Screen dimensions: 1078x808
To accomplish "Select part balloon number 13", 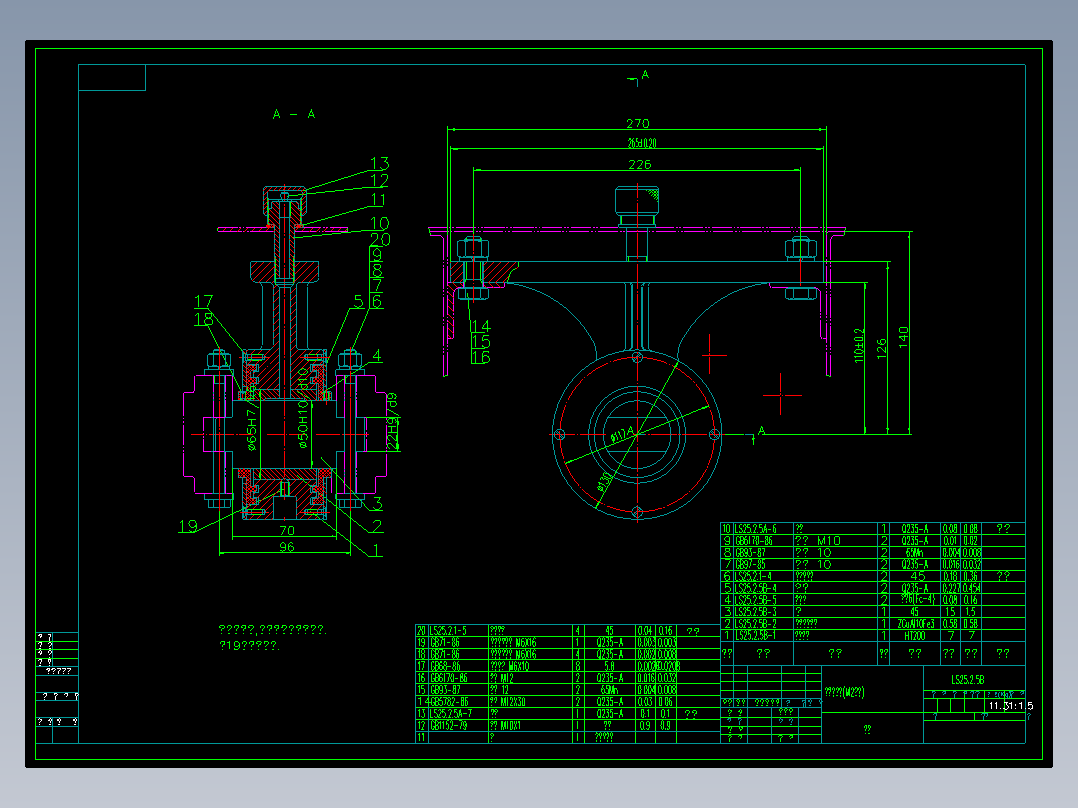I will [x=379, y=164].
